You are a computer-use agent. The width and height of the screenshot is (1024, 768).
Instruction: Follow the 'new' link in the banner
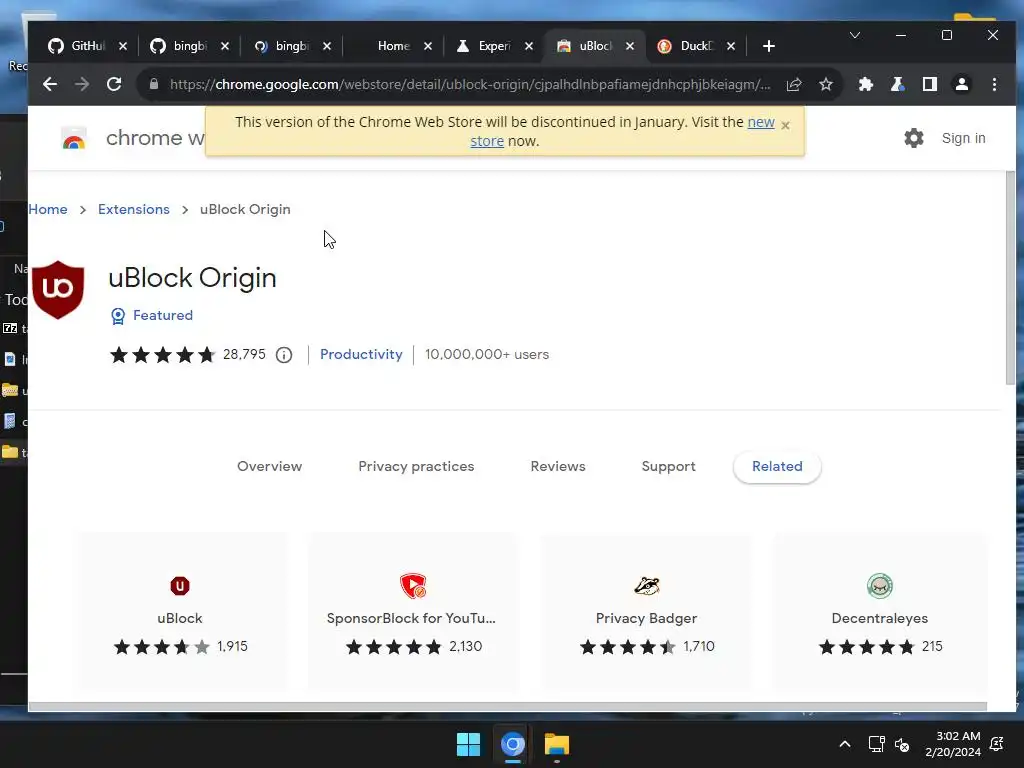(x=761, y=122)
